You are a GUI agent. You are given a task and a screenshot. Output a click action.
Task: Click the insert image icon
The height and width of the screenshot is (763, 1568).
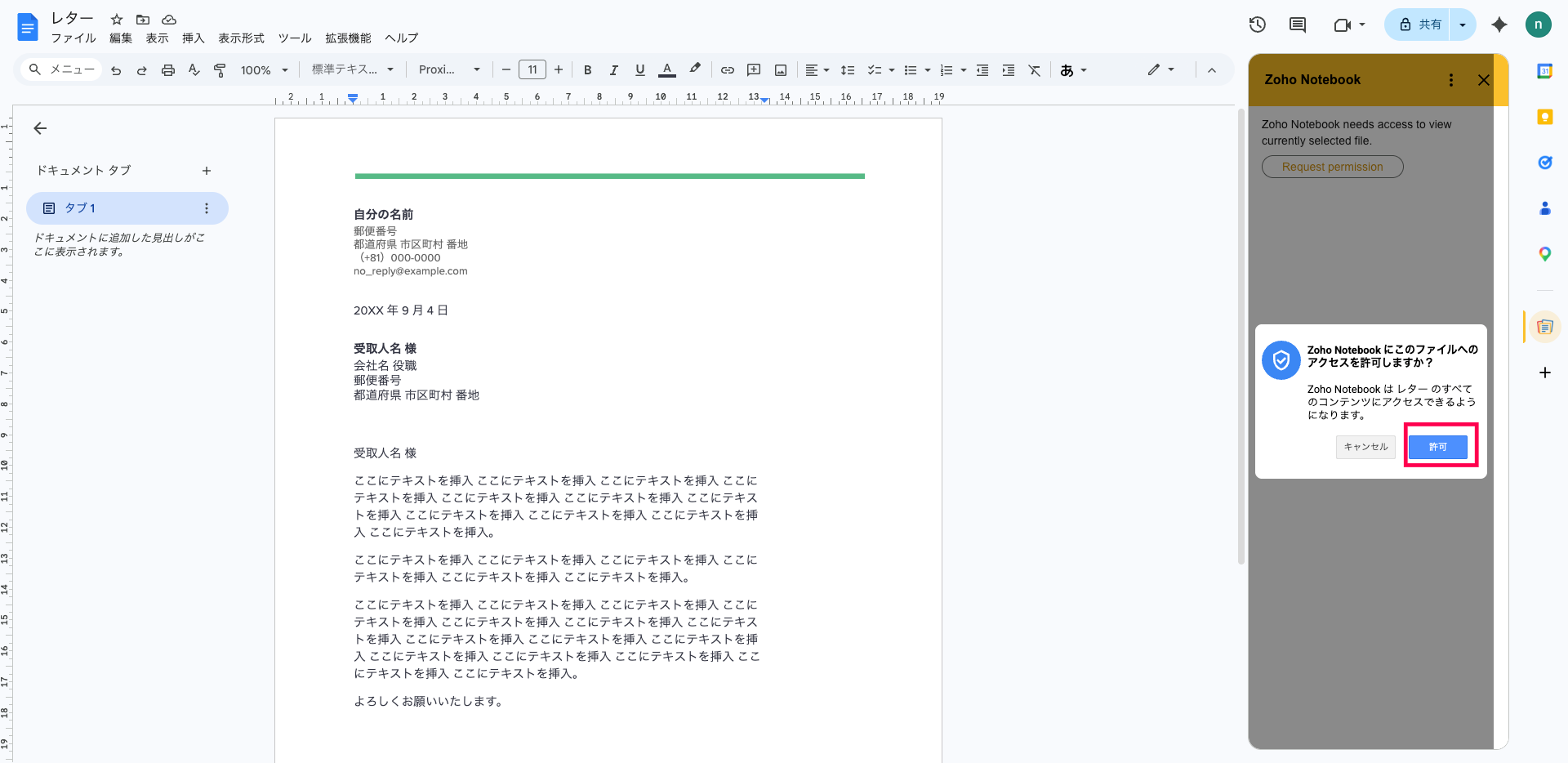(x=781, y=70)
